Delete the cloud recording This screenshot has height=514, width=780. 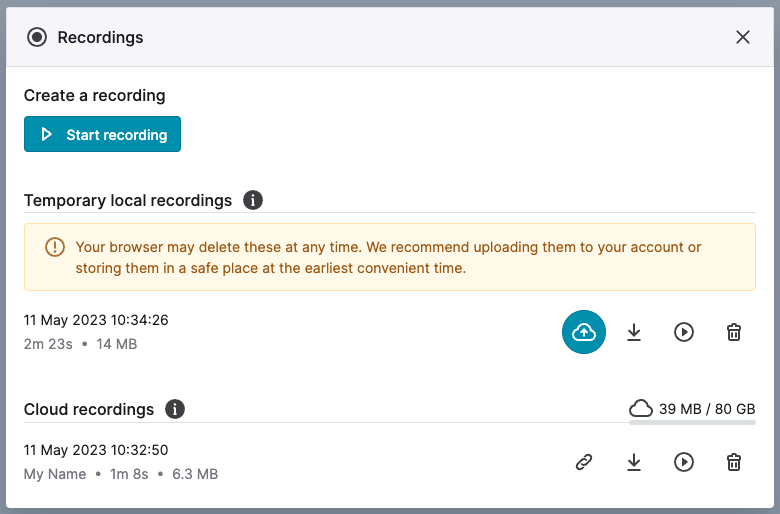tap(734, 462)
